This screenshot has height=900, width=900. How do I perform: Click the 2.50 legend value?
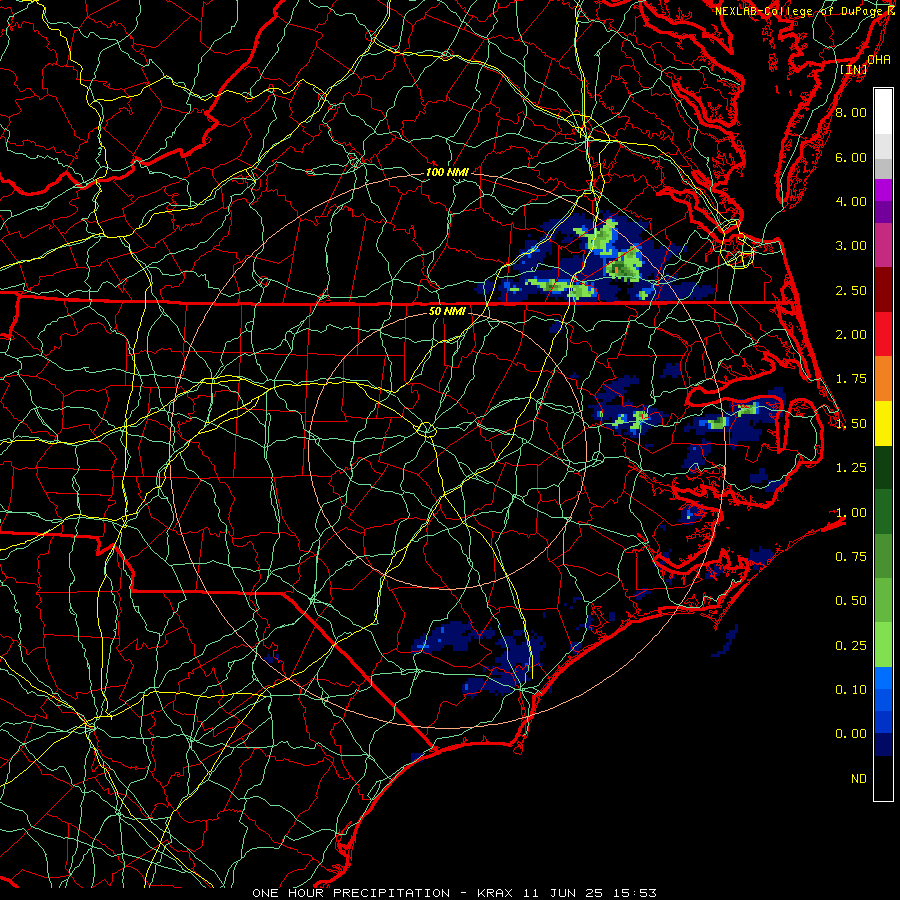851,290
